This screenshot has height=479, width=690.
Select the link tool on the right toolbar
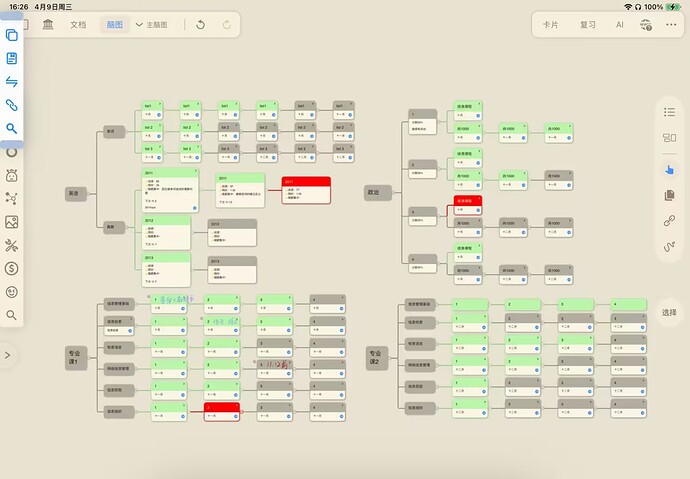(x=669, y=220)
